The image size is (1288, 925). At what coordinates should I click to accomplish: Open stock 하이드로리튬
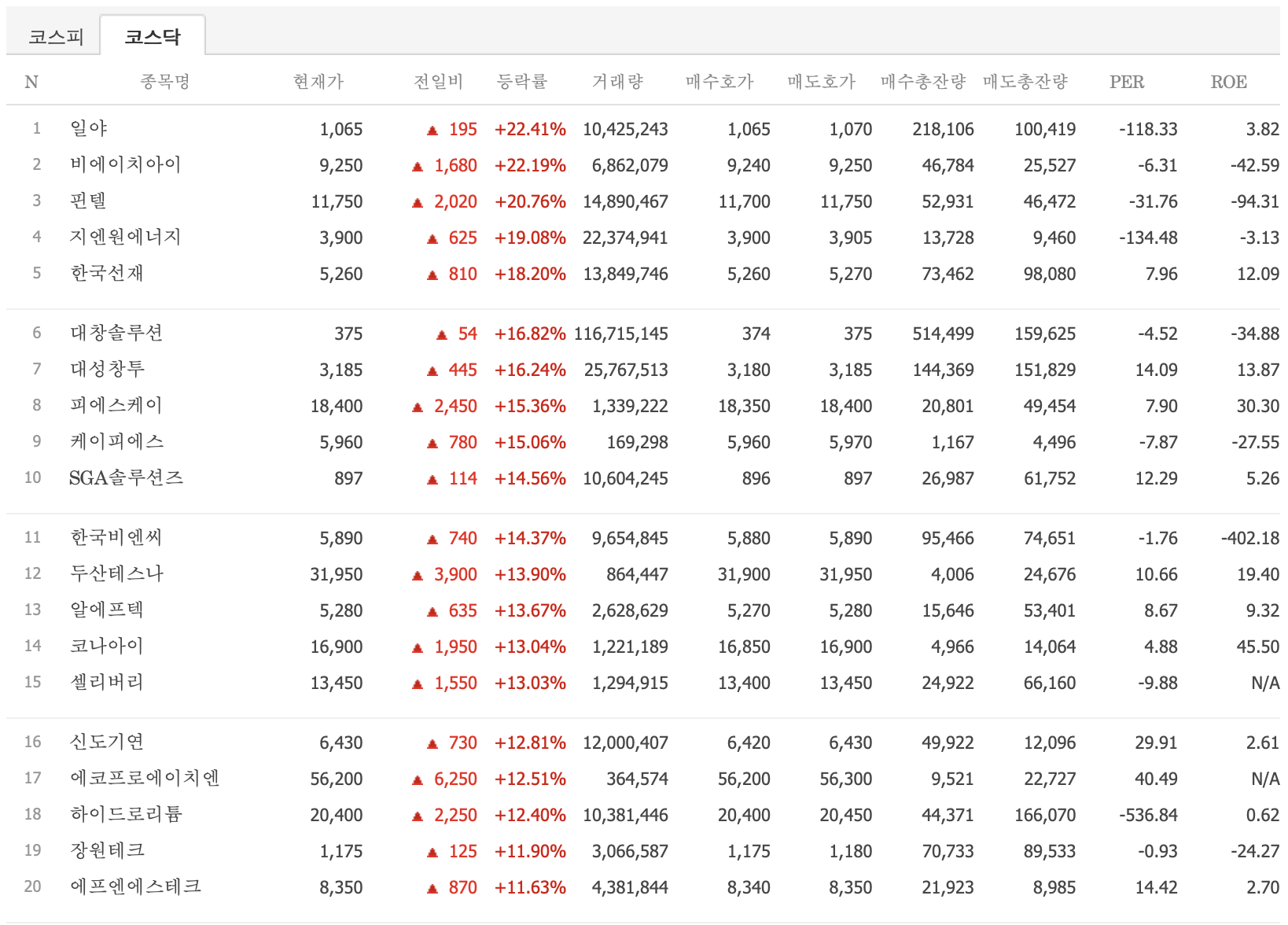pos(127,814)
